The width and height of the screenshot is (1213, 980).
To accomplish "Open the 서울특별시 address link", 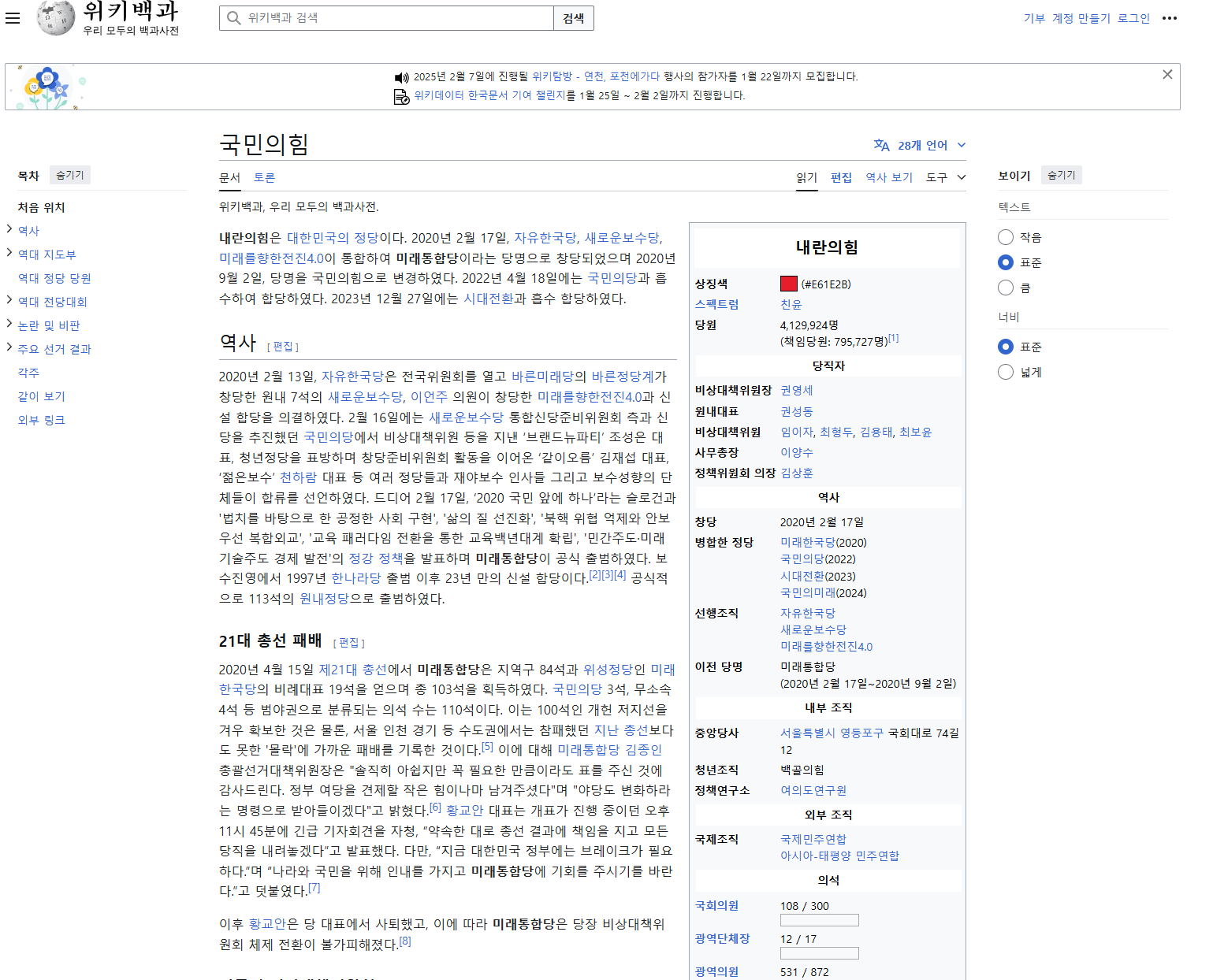I will point(807,733).
